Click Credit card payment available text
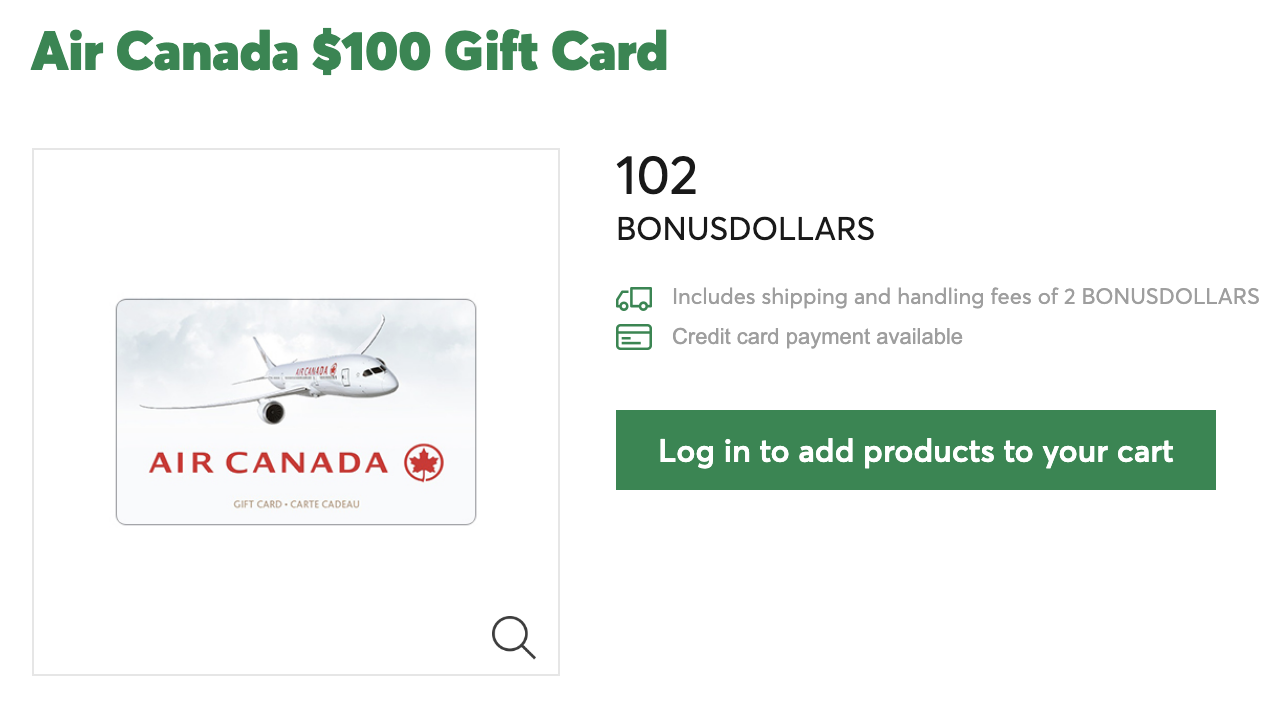The width and height of the screenshot is (1286, 702). (x=817, y=337)
